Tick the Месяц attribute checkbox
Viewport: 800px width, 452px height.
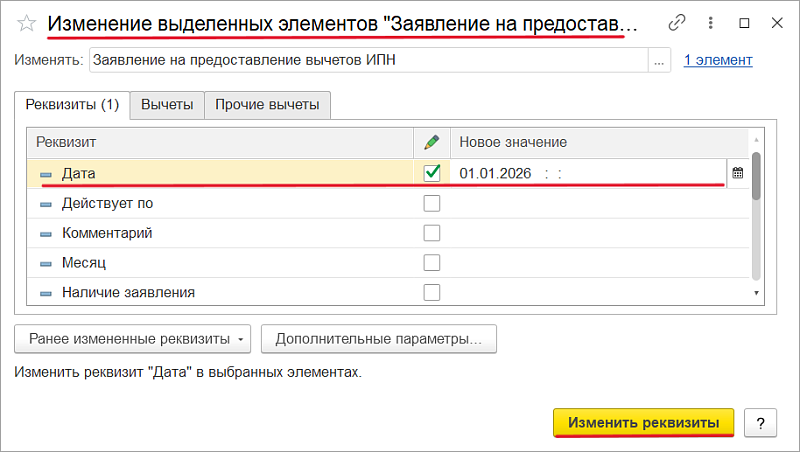point(432,263)
